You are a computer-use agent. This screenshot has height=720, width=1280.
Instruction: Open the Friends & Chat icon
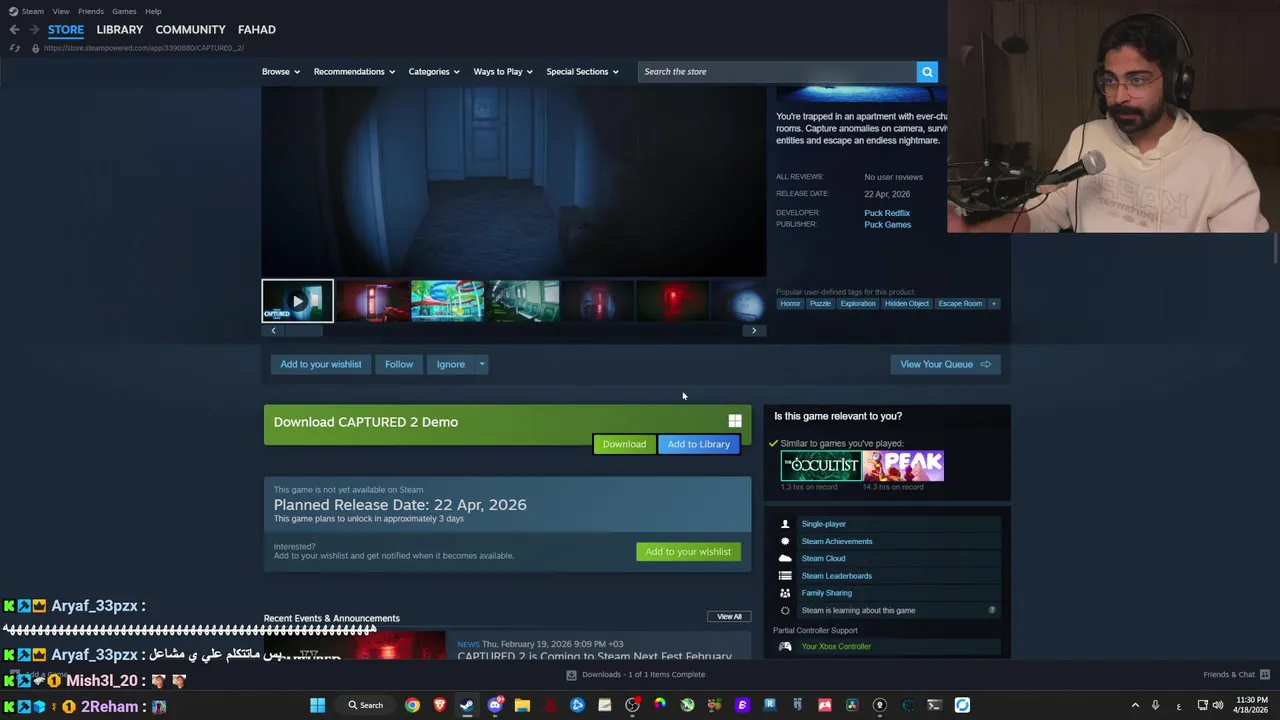tap(1265, 675)
